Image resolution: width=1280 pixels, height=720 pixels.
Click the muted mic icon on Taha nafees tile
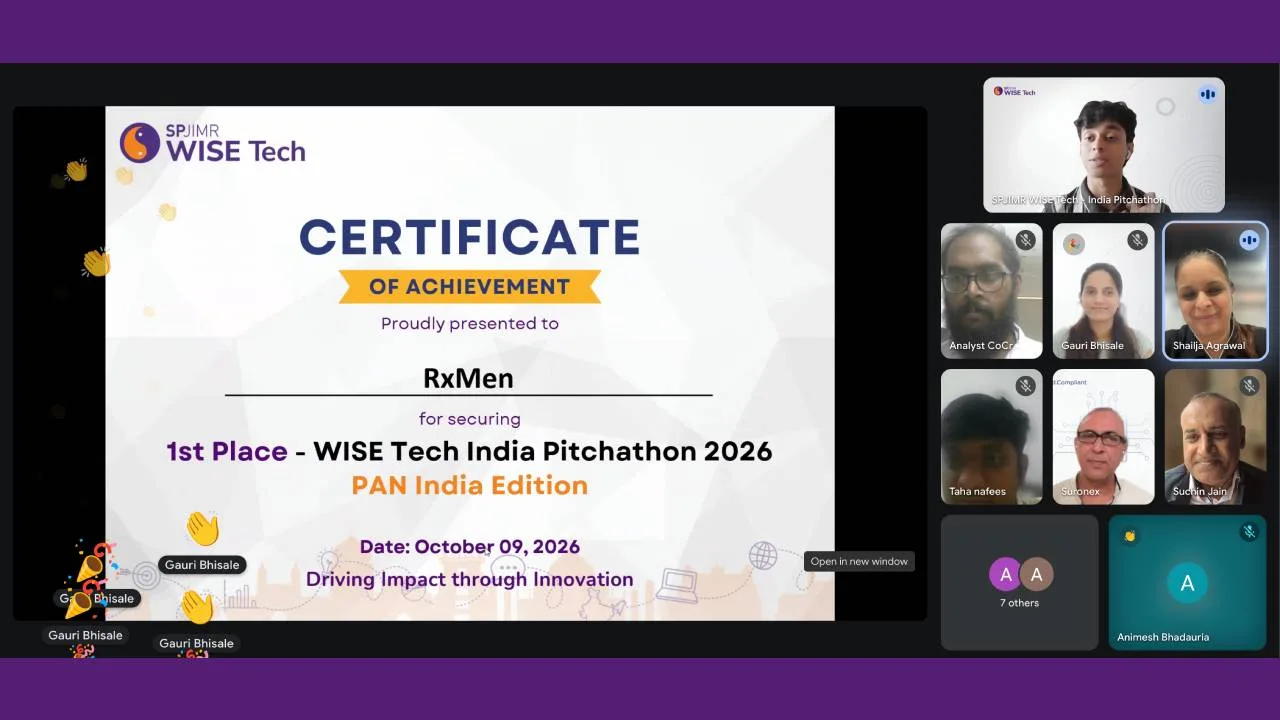click(1025, 386)
